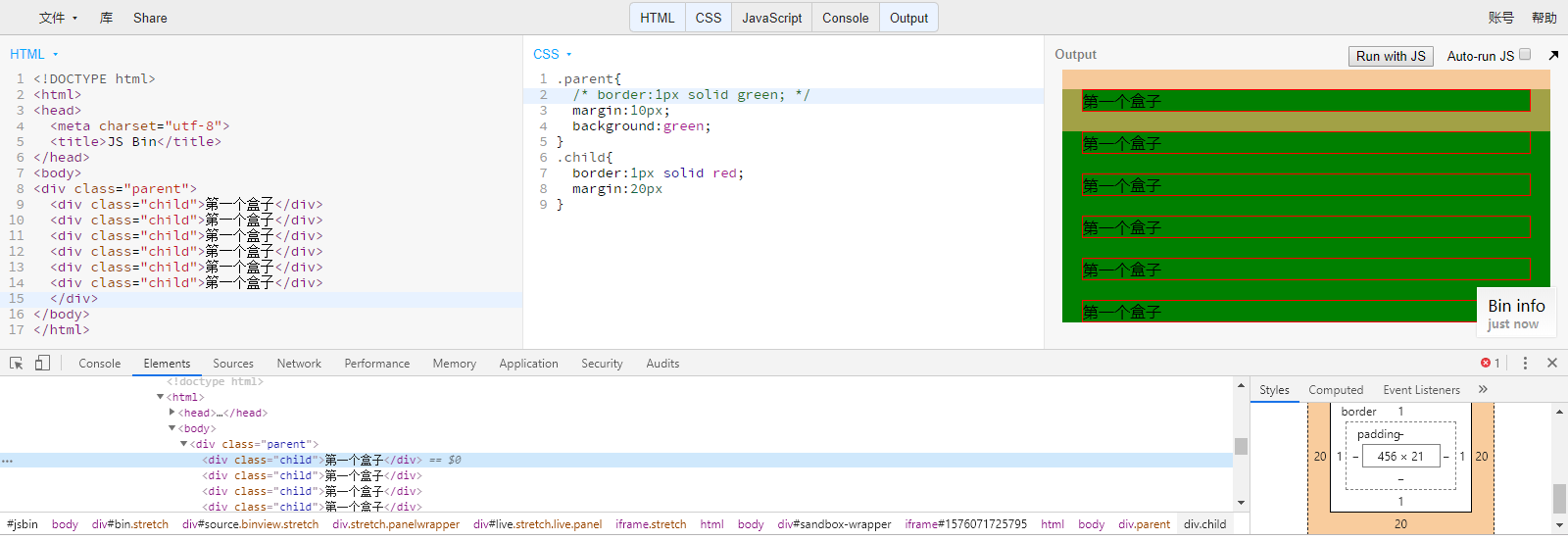Screen dimensions: 1568x540
Task: Pop out the Output panel with arrow icon
Action: pos(1553,55)
